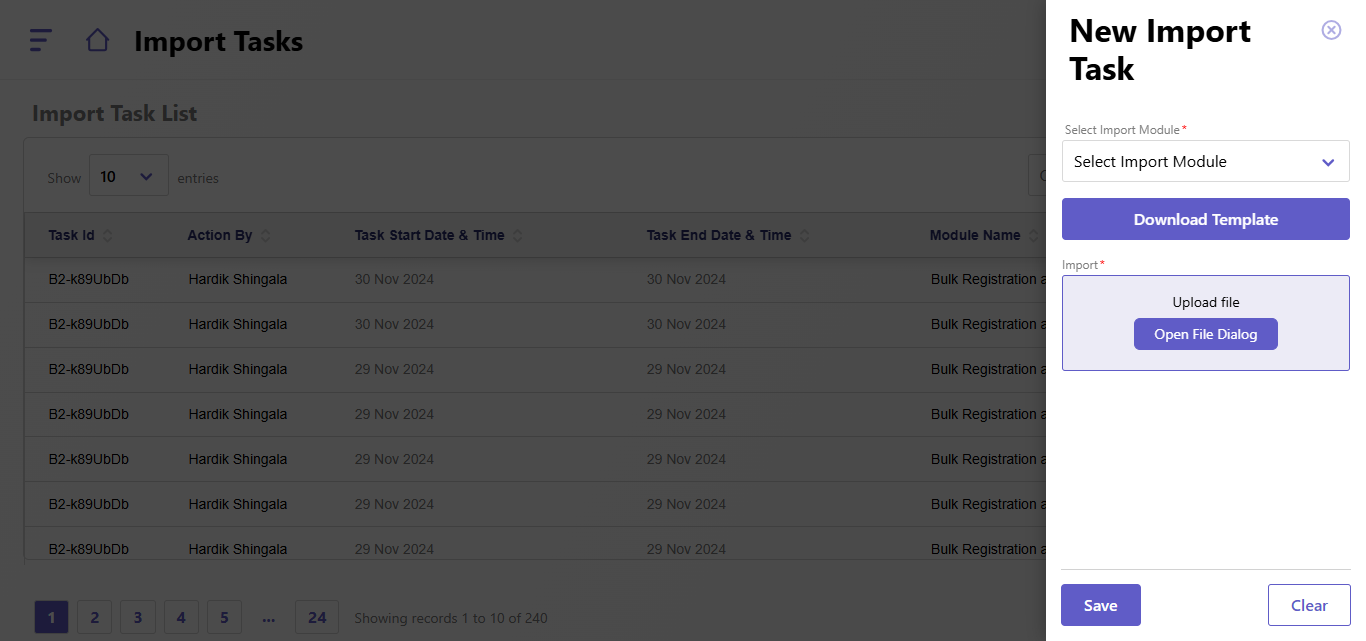Sort by Task End Date & Time icon
The image size is (1366, 641).
(x=805, y=236)
